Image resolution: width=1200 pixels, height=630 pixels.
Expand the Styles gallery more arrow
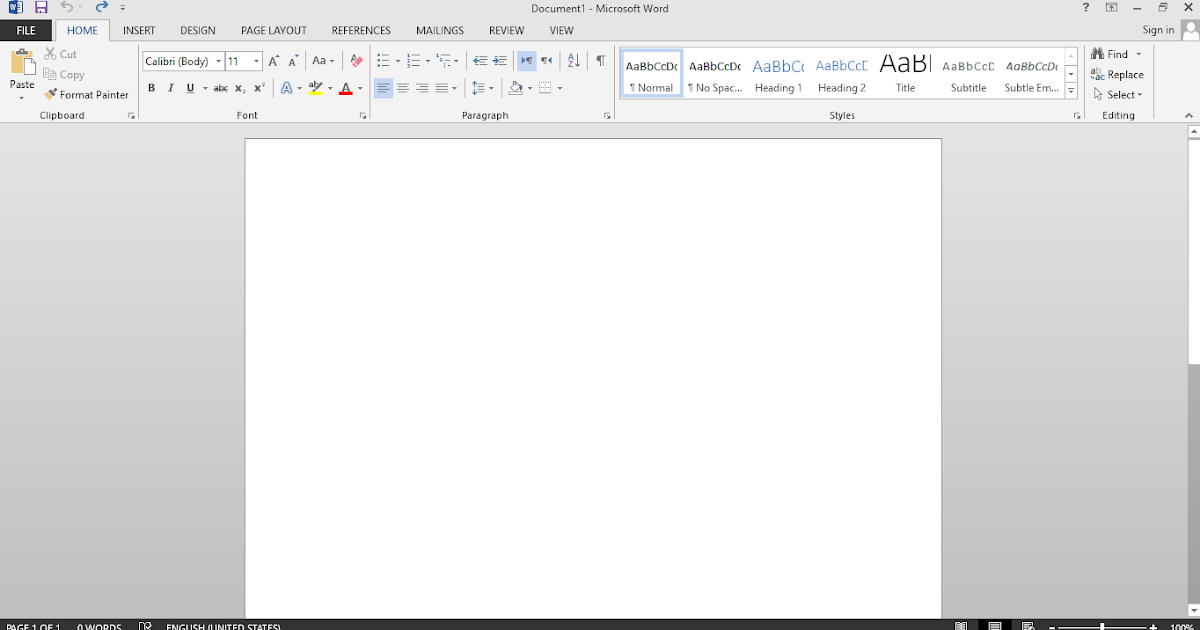point(1071,91)
